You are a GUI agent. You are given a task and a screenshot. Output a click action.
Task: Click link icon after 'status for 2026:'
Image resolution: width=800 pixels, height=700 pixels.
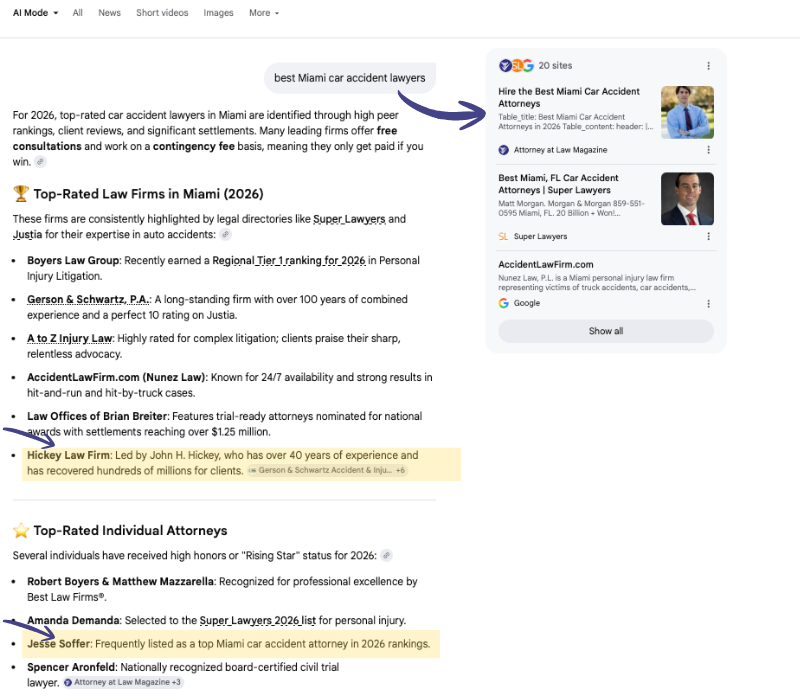coord(386,556)
